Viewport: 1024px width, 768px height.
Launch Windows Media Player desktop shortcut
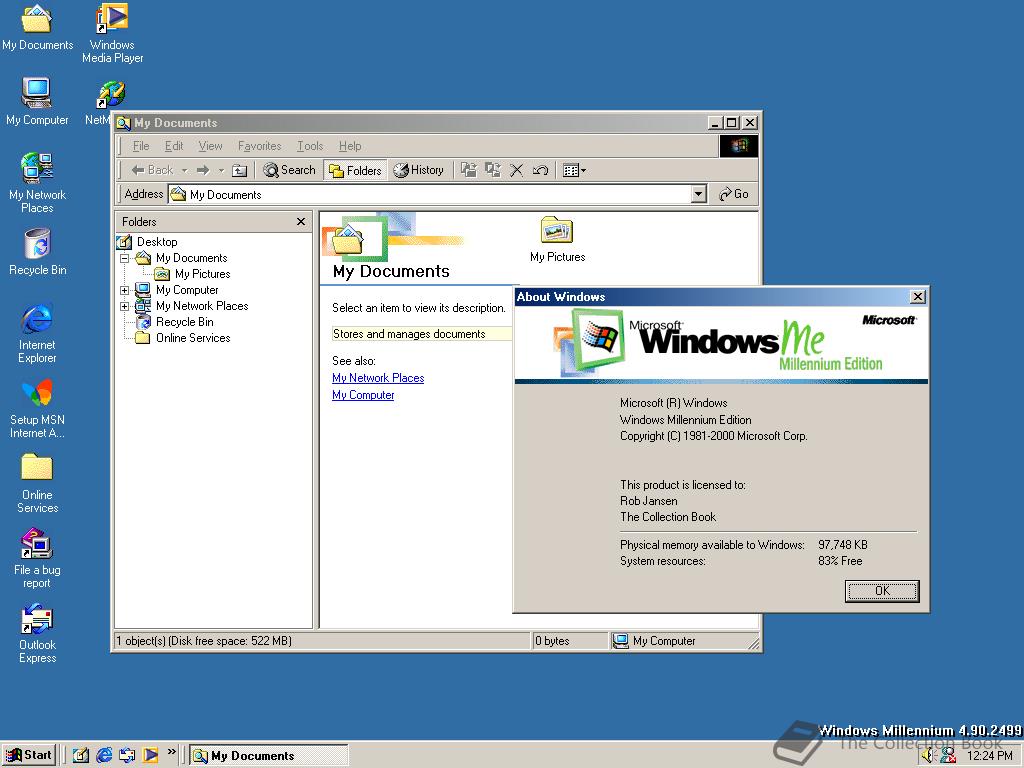(112, 33)
